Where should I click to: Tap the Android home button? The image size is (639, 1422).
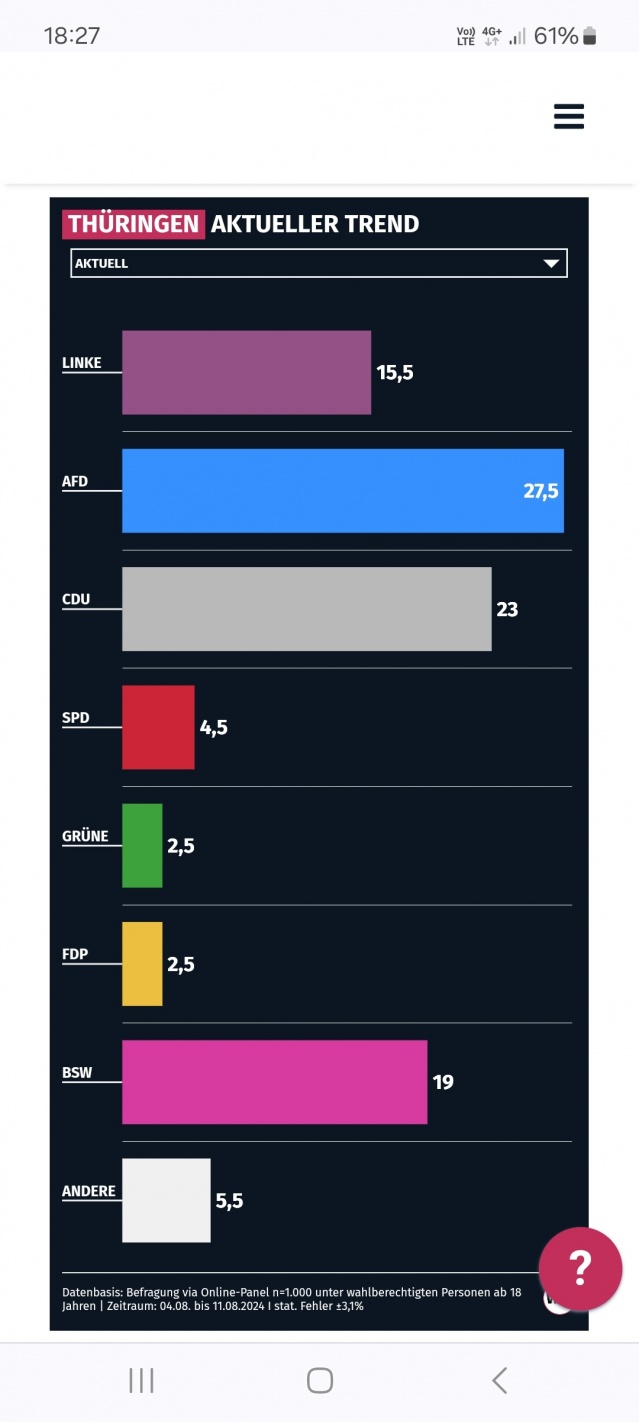tap(319, 1381)
